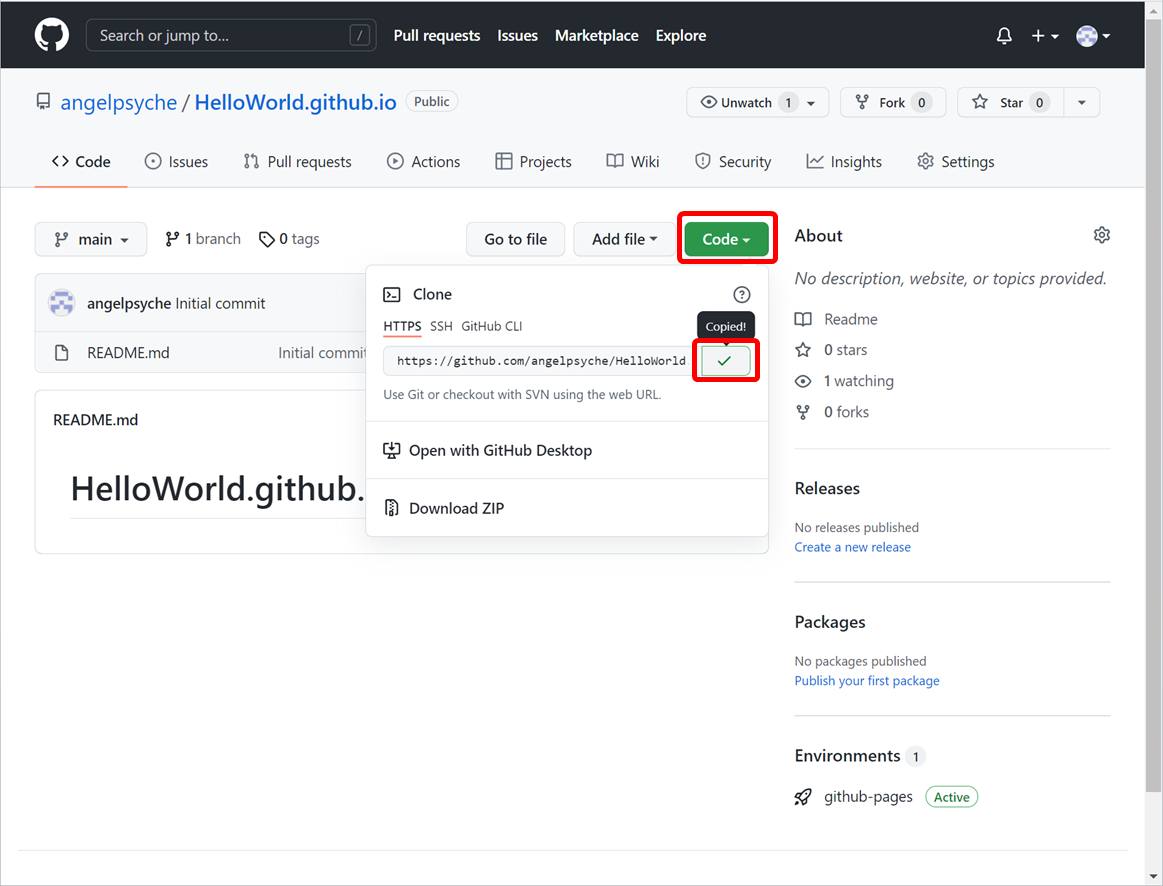Open the plus create-new menu
The width and height of the screenshot is (1163, 886).
coord(1044,36)
